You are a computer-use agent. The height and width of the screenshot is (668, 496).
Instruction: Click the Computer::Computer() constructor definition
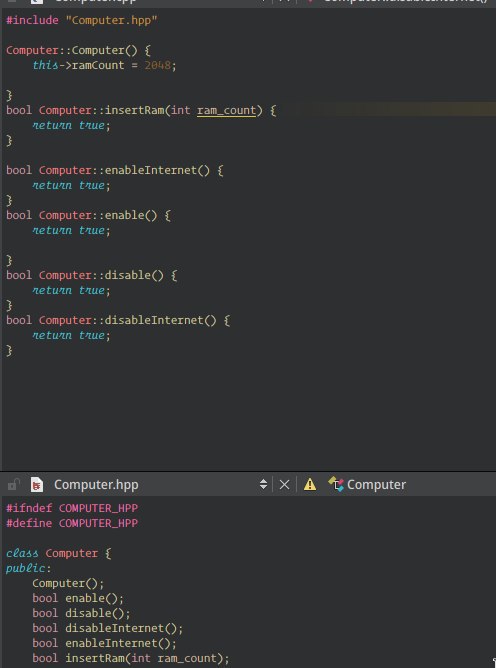point(78,50)
